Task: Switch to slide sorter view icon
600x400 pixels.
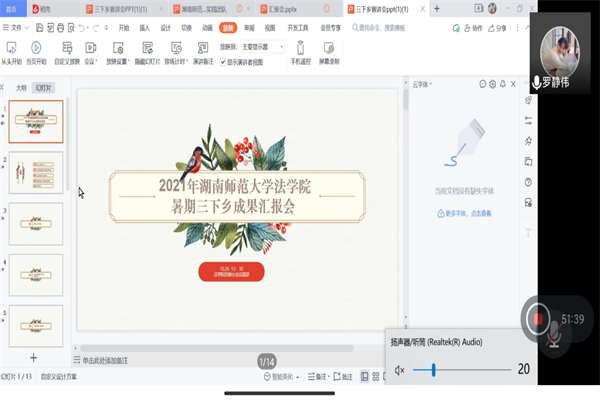Action: coord(376,377)
